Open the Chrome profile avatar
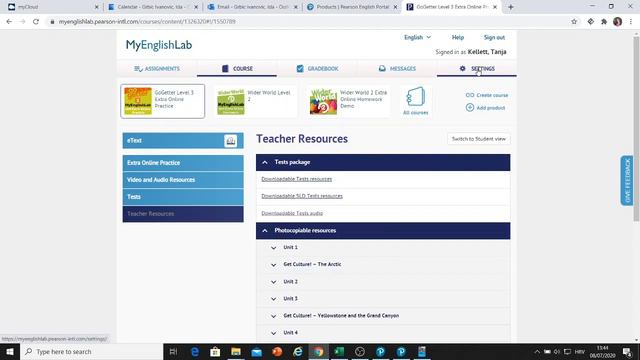The width and height of the screenshot is (640, 360). click(618, 22)
